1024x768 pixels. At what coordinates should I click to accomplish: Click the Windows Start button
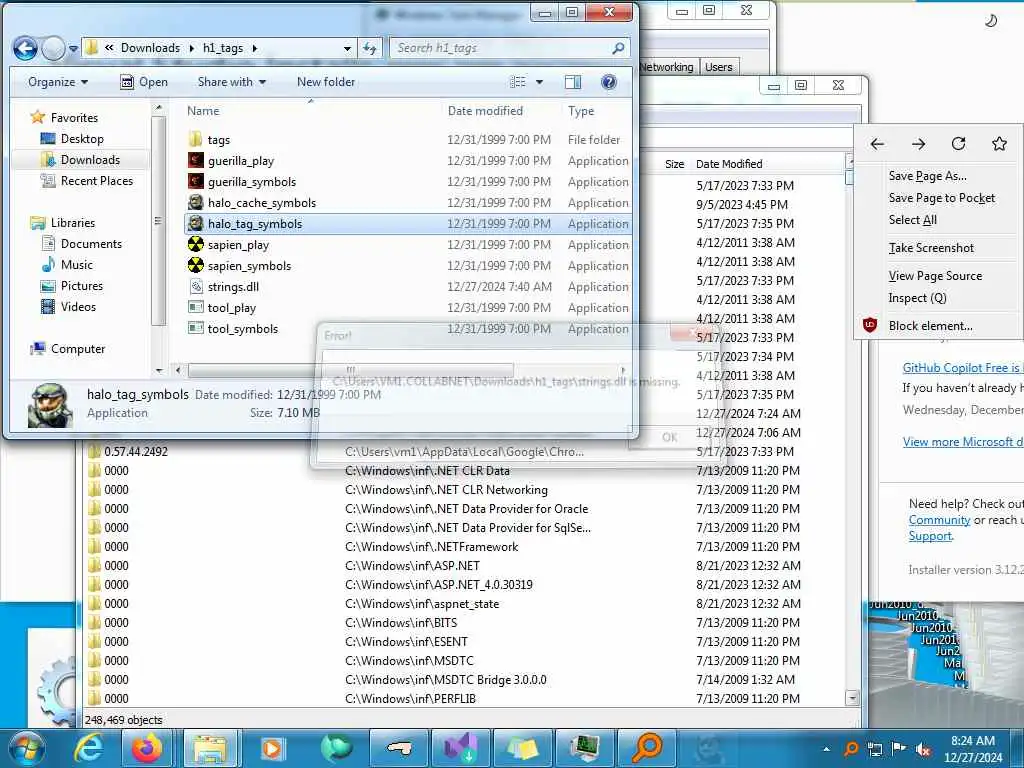26,748
